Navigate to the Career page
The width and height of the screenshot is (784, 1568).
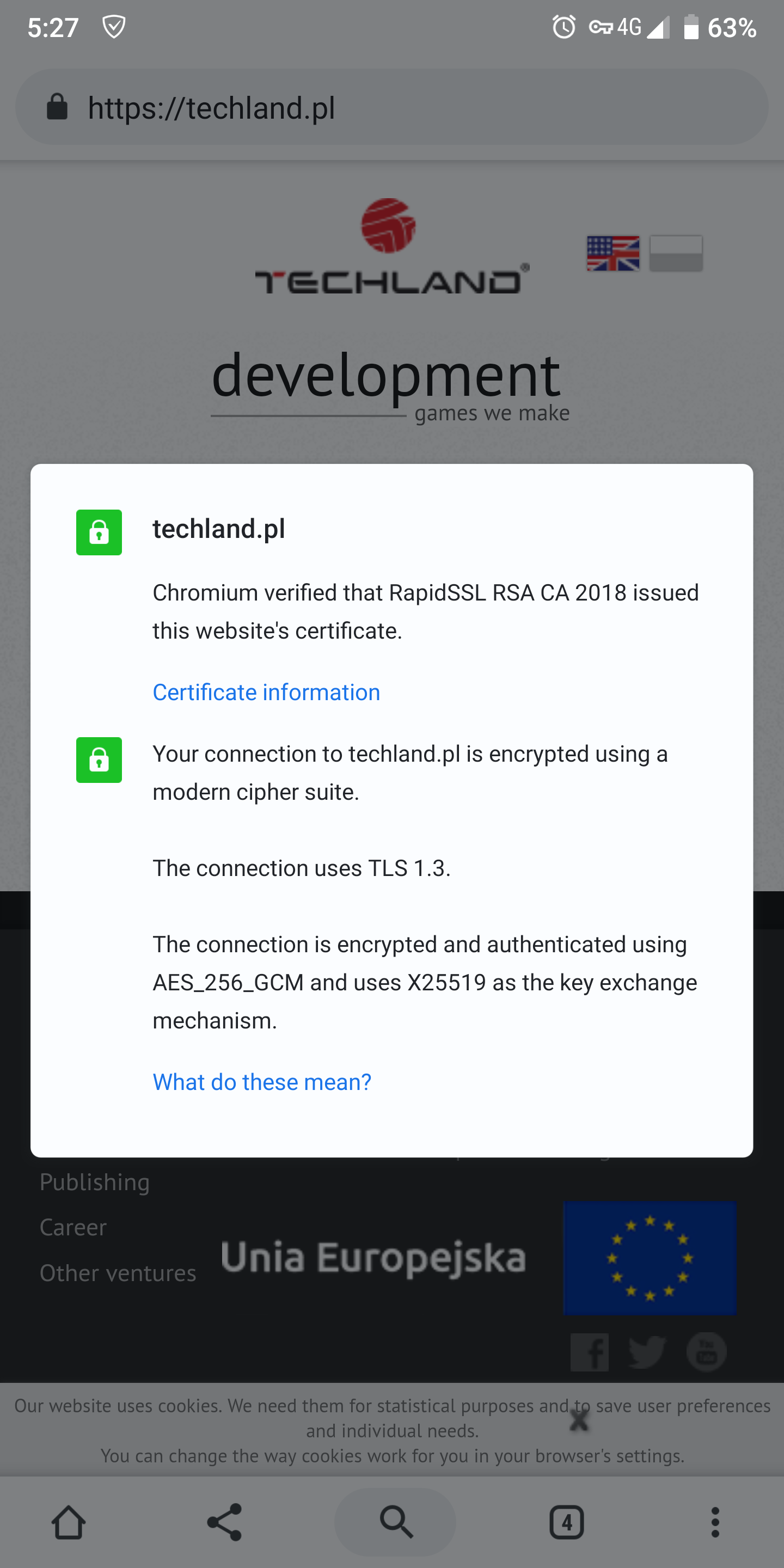[72, 1227]
